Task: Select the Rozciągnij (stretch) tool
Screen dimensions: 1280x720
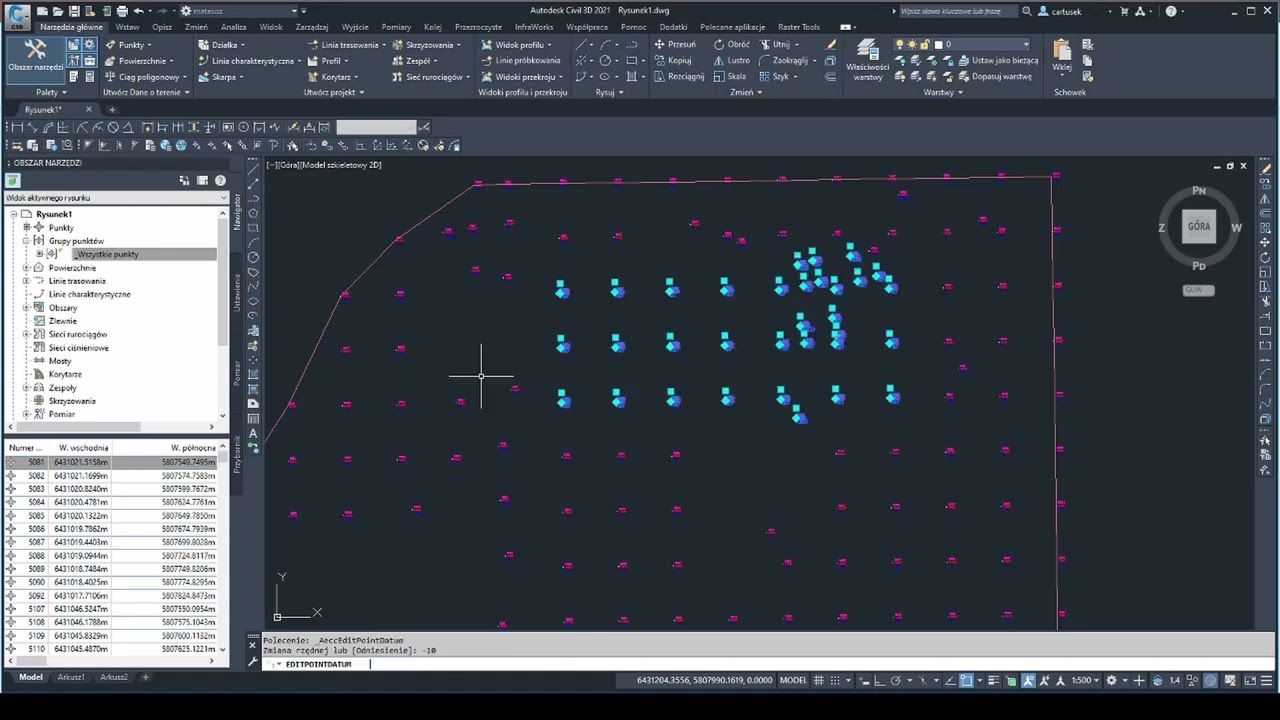Action: tap(679, 77)
